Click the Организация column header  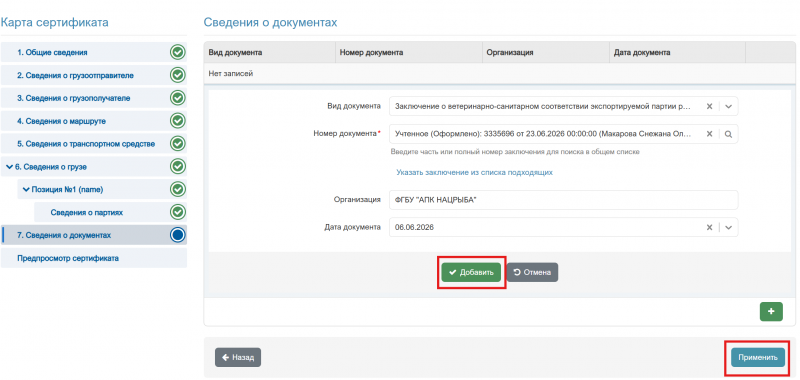(545, 52)
